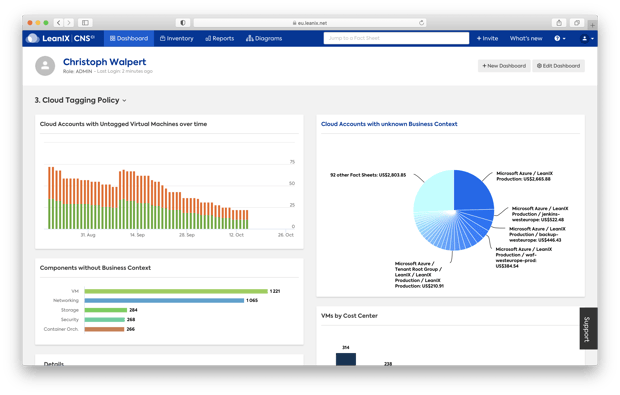Click the Role: ADMIN text
The height and width of the screenshot is (395, 620).
click(x=77, y=71)
